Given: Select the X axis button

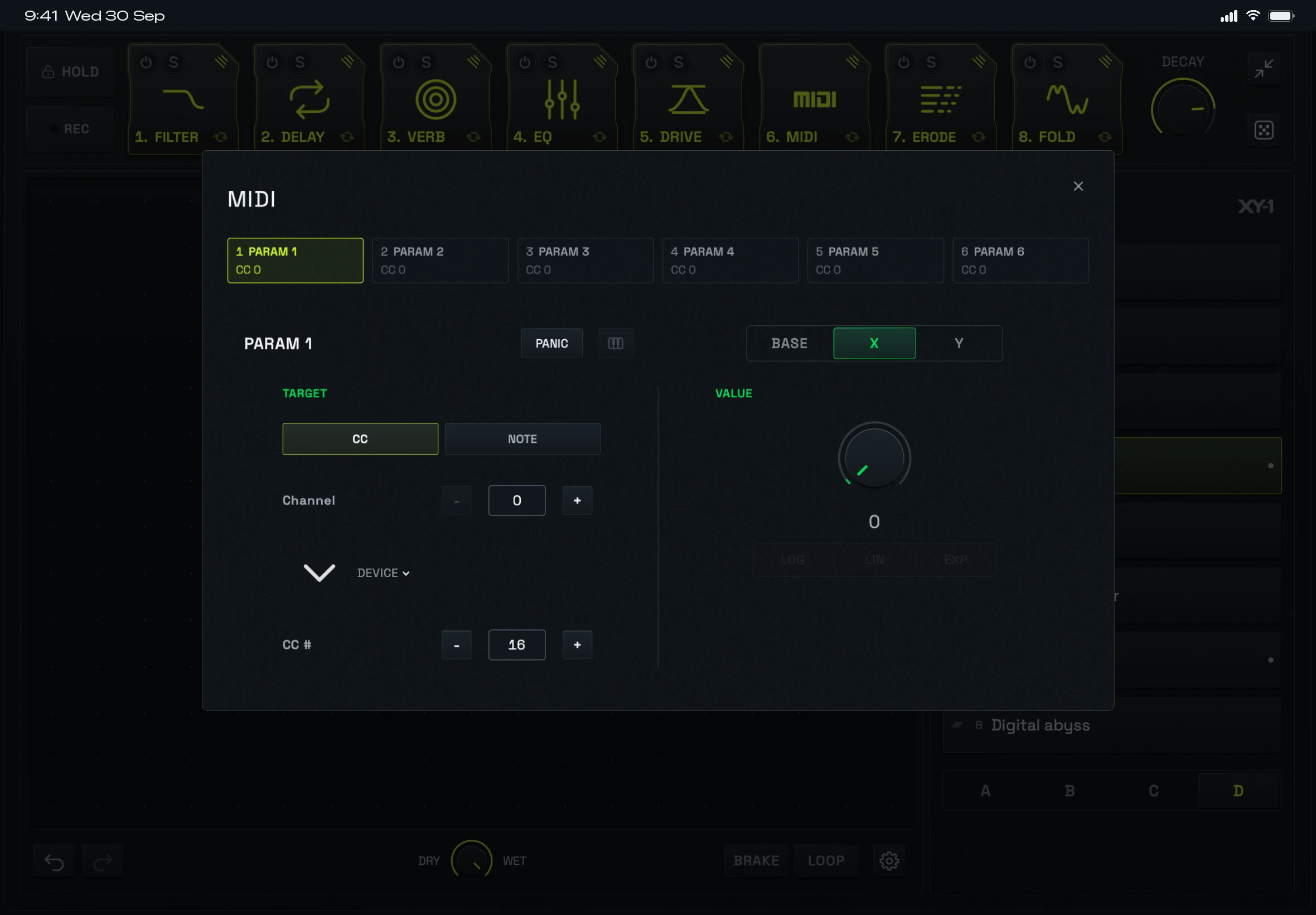Looking at the screenshot, I should tap(874, 344).
